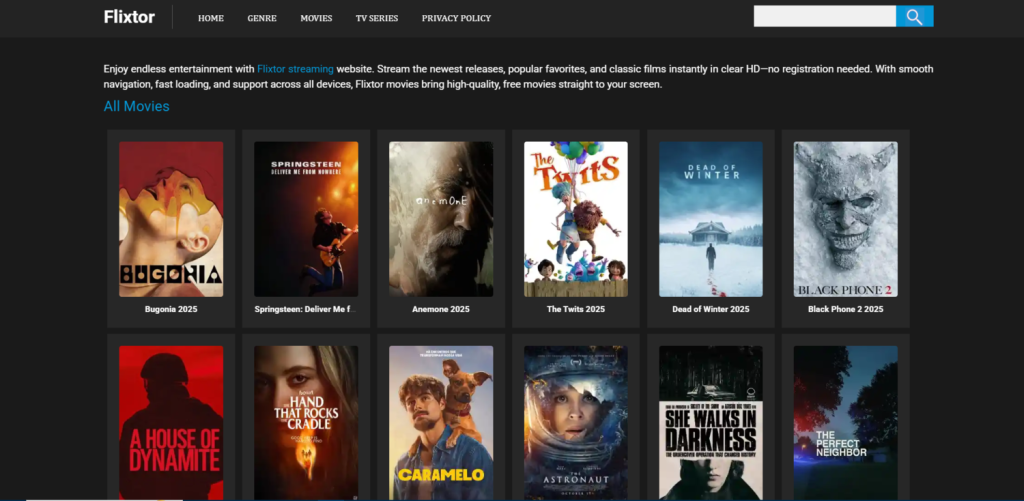The width and height of the screenshot is (1024, 501).
Task: Click the 'Dead of Winter 2025' title
Action: [x=711, y=309]
